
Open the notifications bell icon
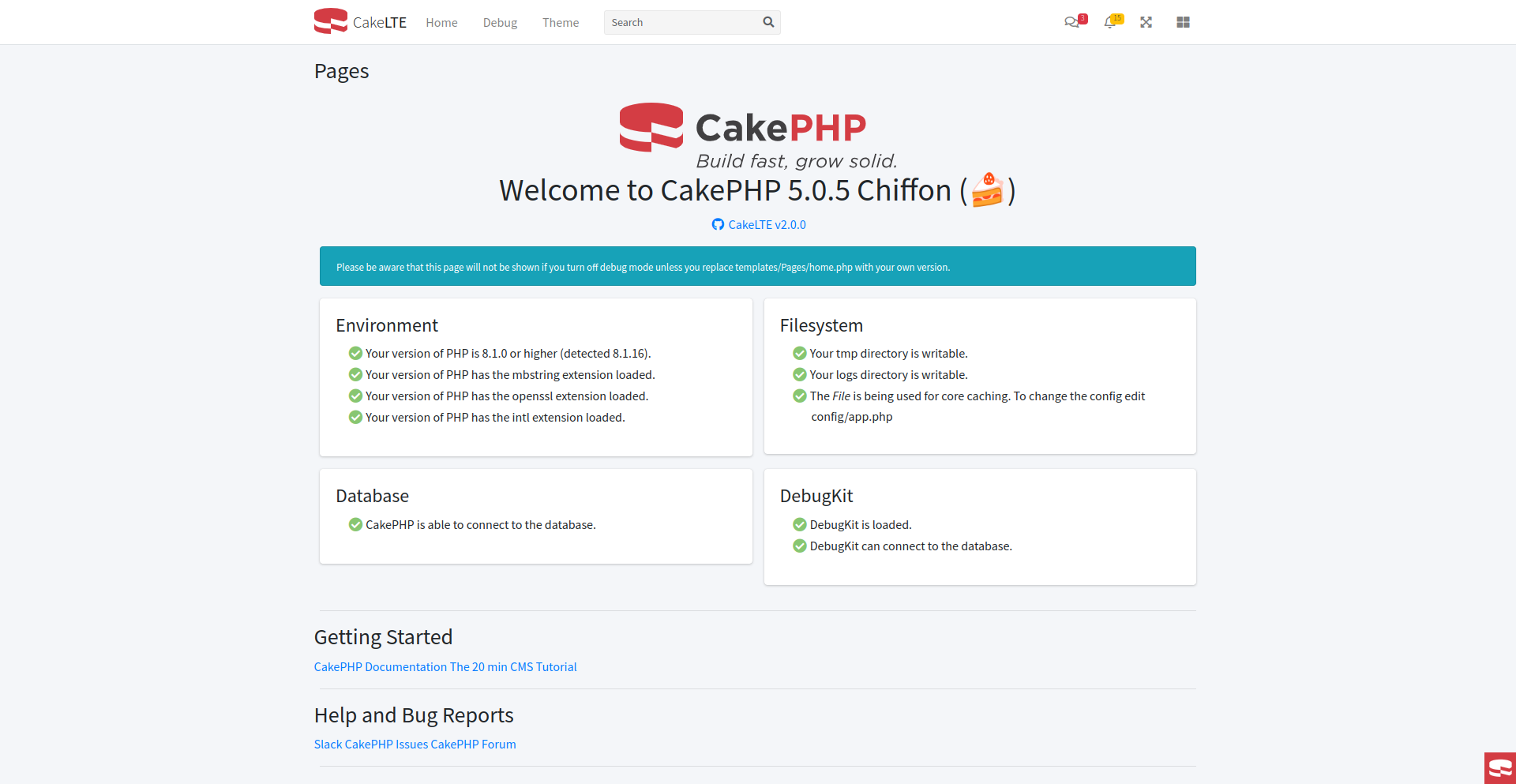(1113, 21)
